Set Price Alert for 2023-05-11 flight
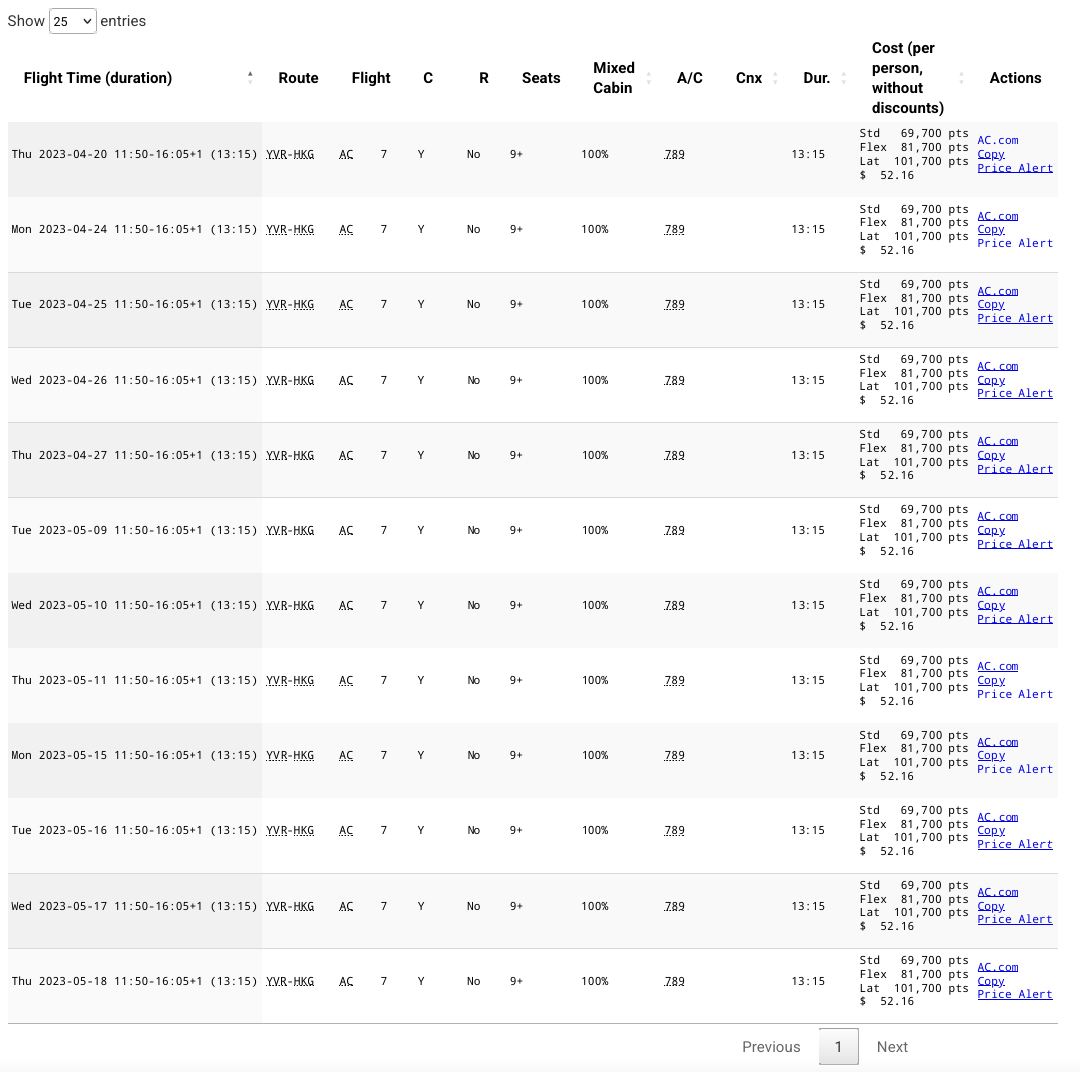Image resolution: width=1080 pixels, height=1072 pixels. click(1015, 694)
